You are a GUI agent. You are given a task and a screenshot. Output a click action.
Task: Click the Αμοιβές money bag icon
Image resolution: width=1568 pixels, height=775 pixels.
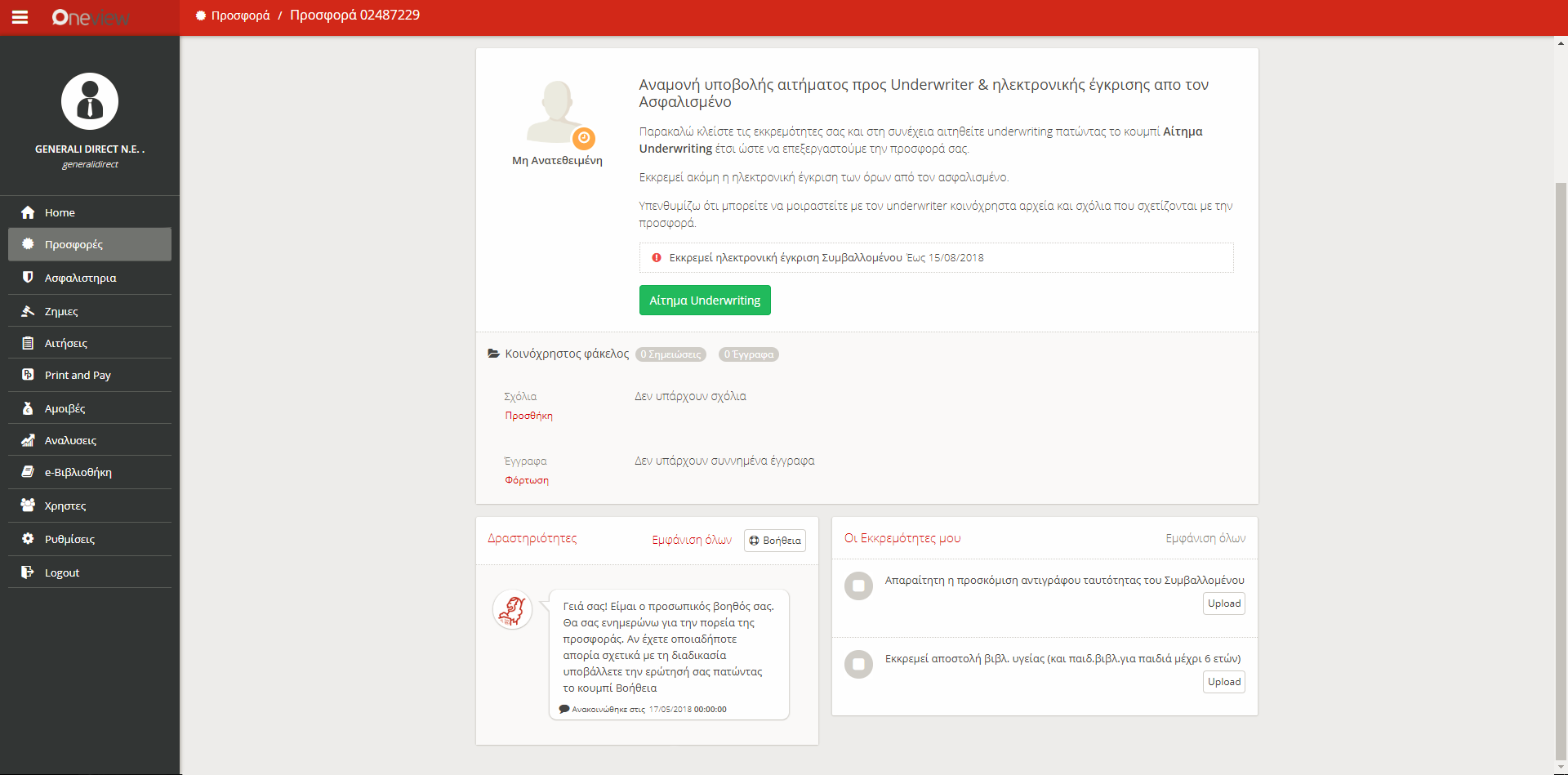pos(28,408)
